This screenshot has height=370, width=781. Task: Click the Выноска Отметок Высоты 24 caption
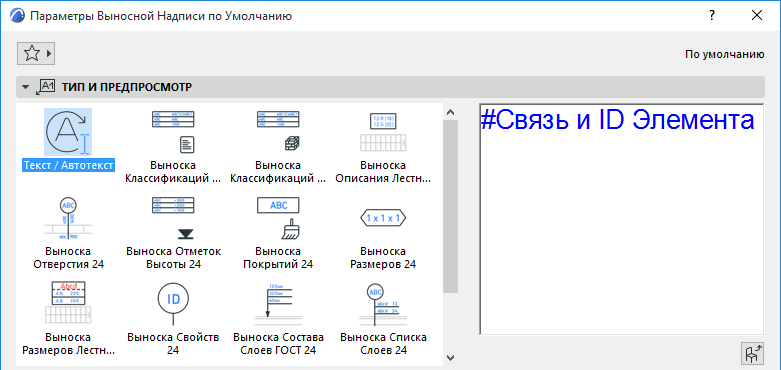[173, 257]
